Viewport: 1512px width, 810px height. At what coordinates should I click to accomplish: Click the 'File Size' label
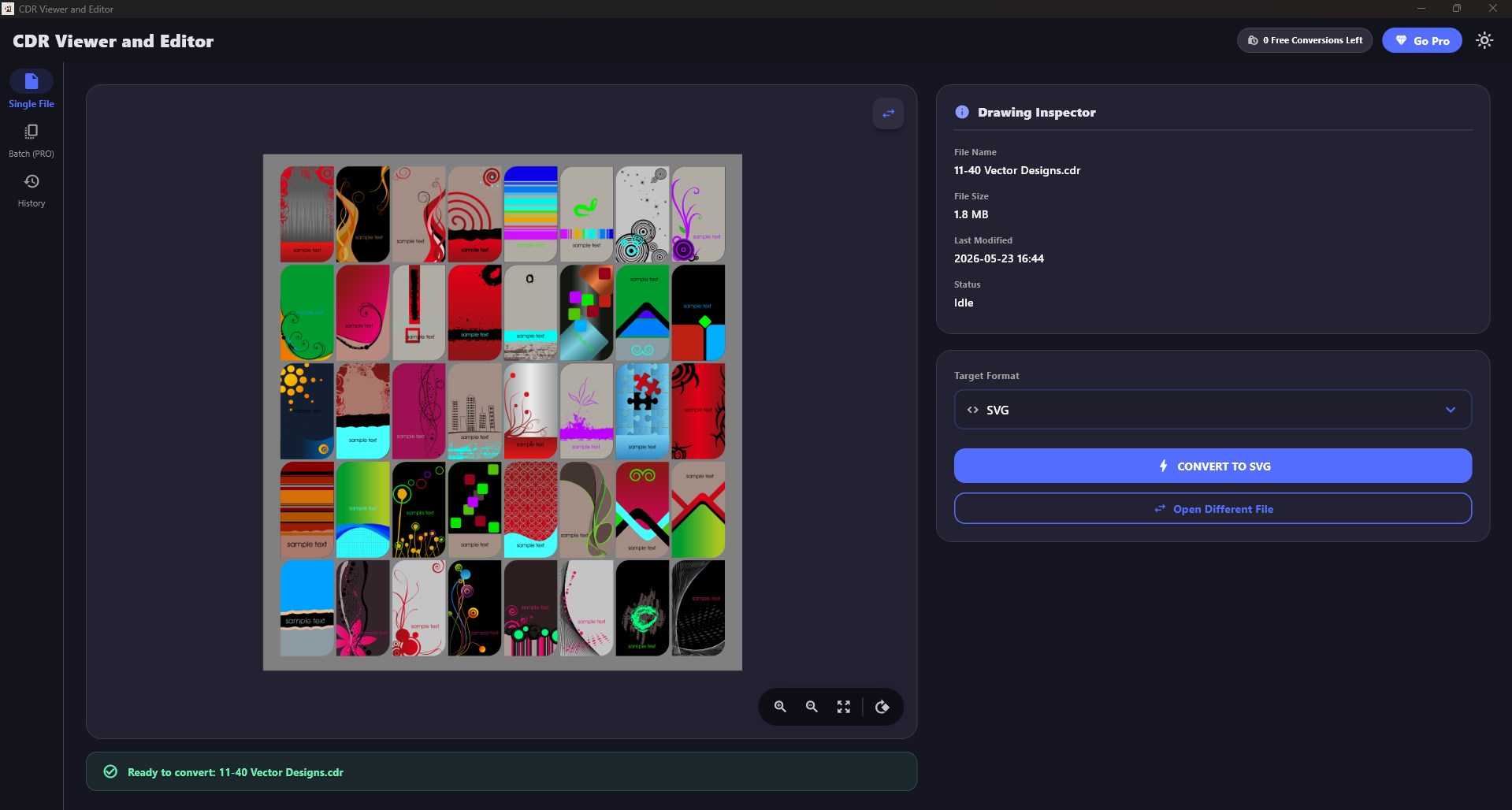pos(971,196)
